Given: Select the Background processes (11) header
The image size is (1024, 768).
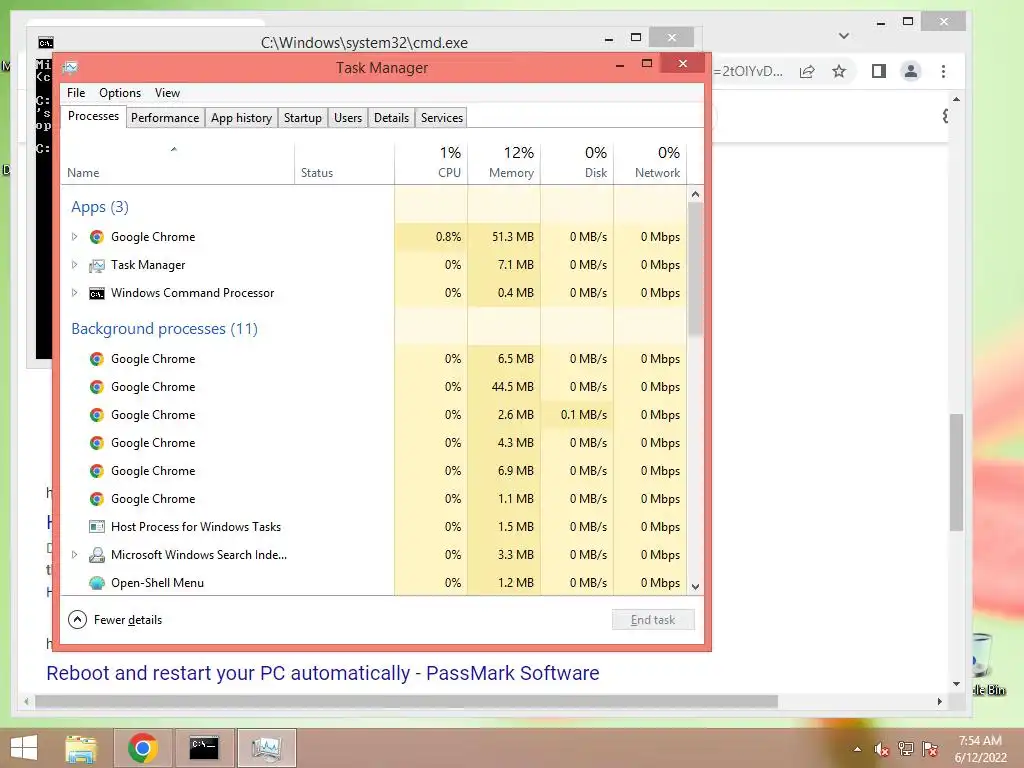Looking at the screenshot, I should [165, 328].
